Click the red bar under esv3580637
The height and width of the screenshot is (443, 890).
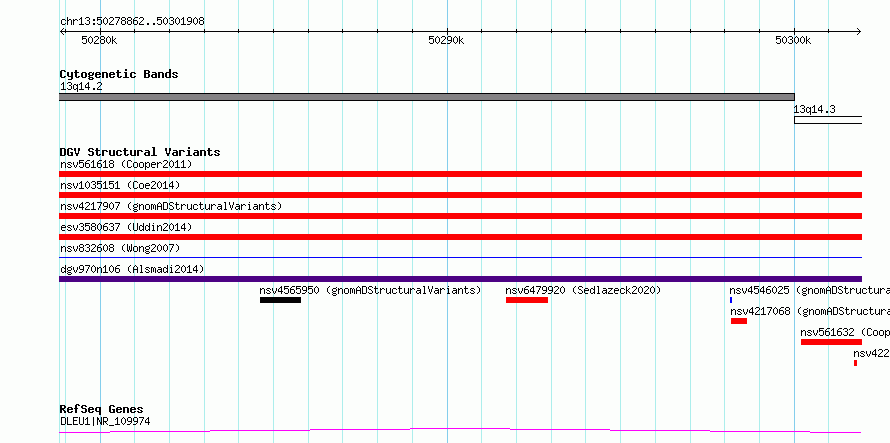pos(461,237)
